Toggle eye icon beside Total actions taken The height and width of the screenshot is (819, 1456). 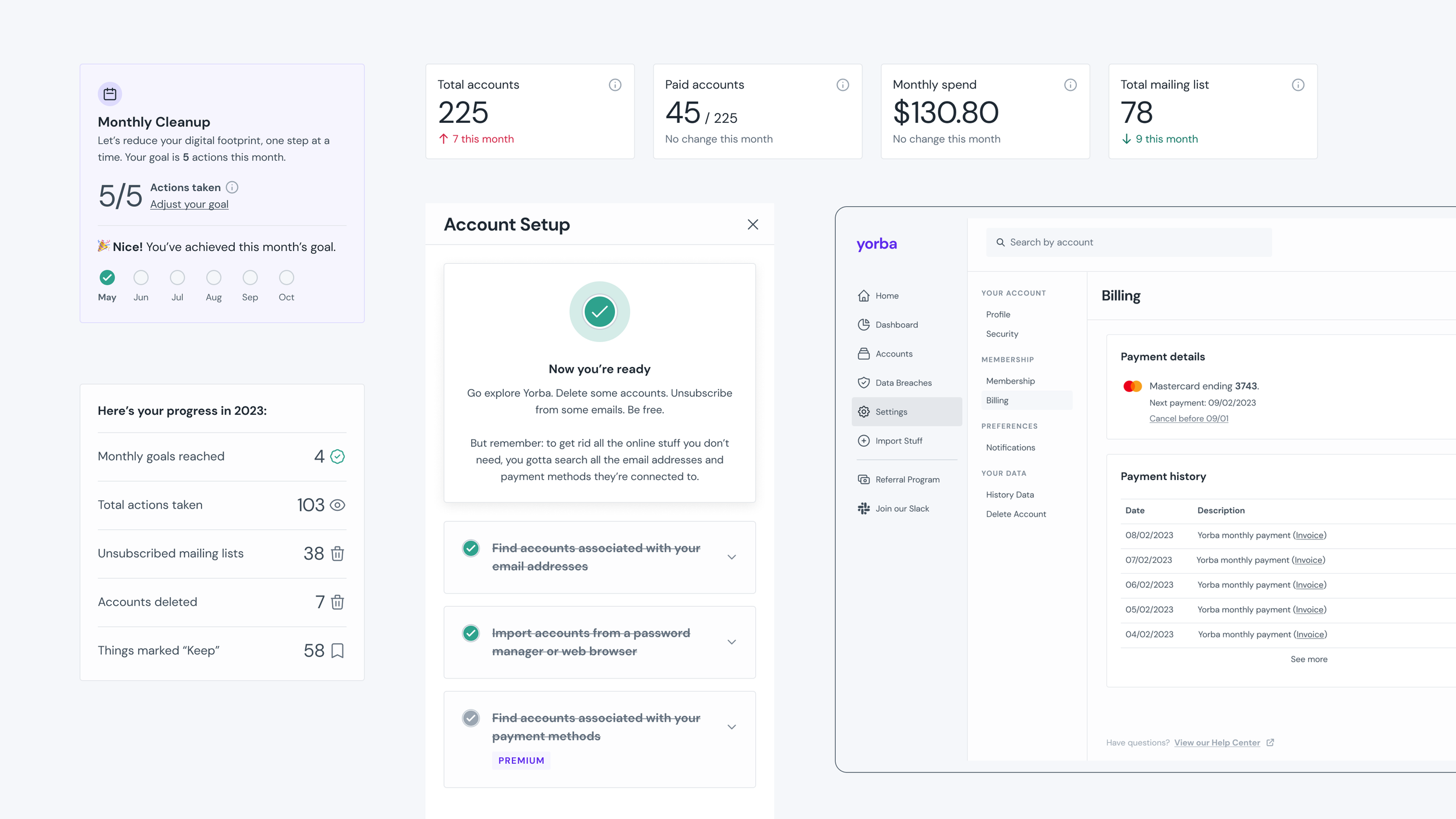(x=337, y=505)
